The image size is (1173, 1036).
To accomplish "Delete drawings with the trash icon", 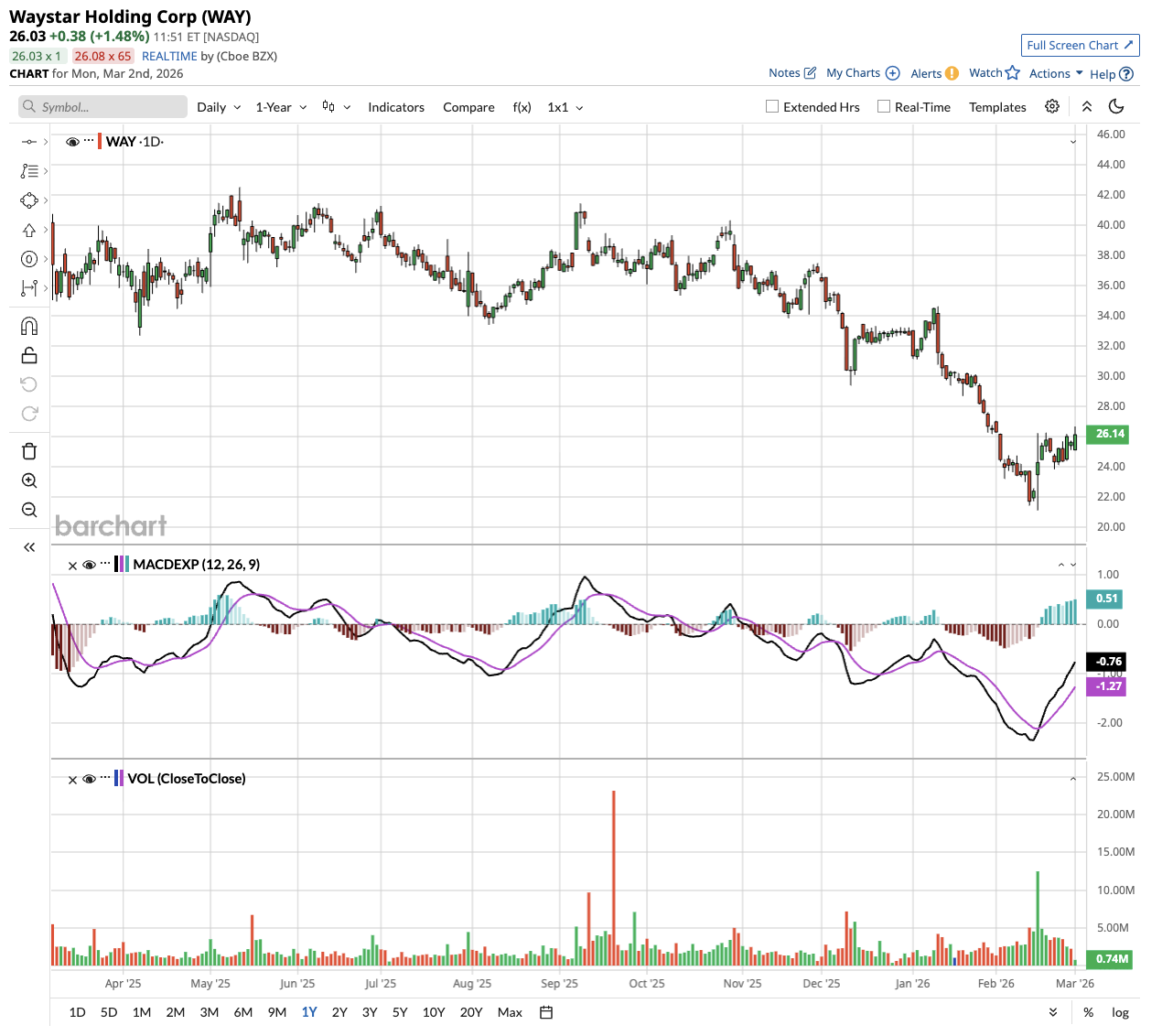I will 29,451.
